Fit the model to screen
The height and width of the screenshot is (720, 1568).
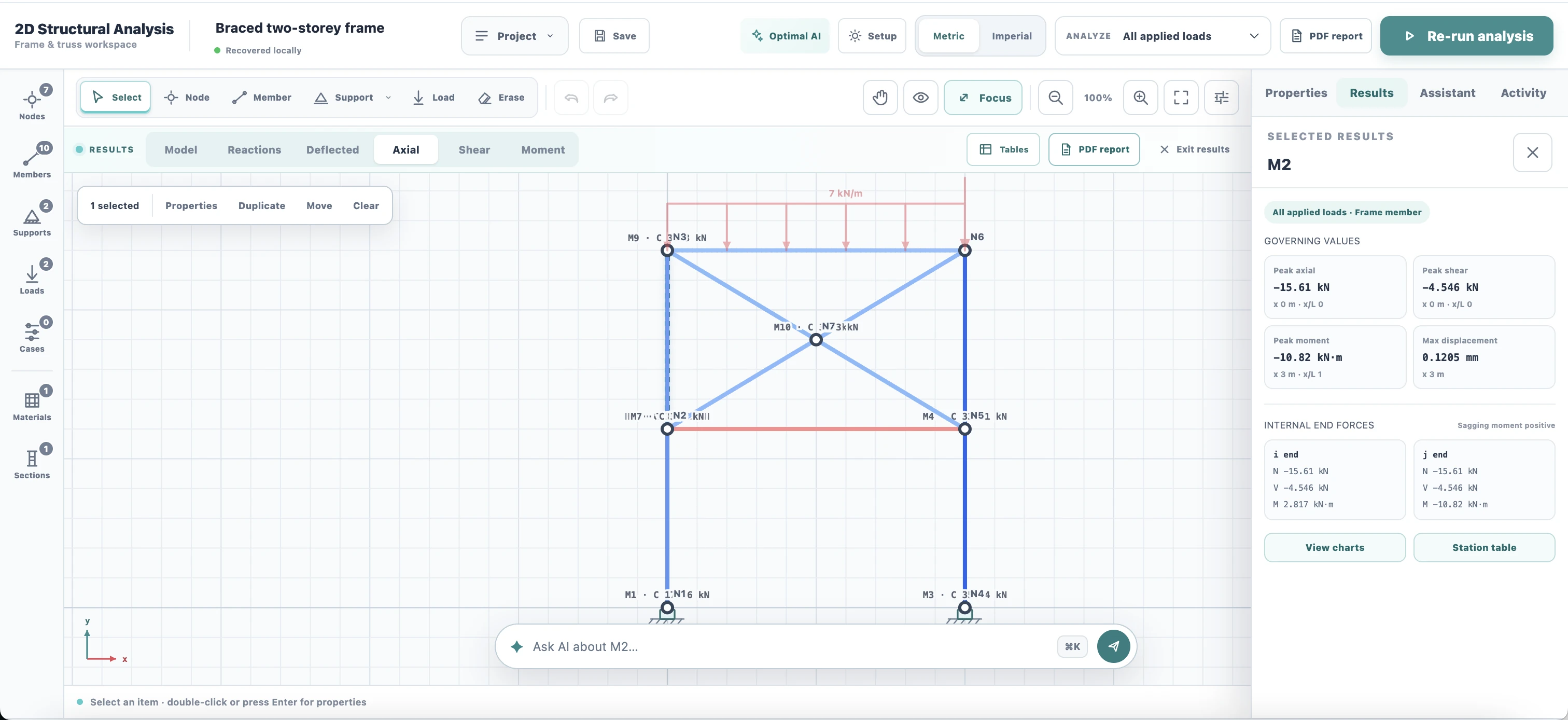pyautogui.click(x=1181, y=98)
